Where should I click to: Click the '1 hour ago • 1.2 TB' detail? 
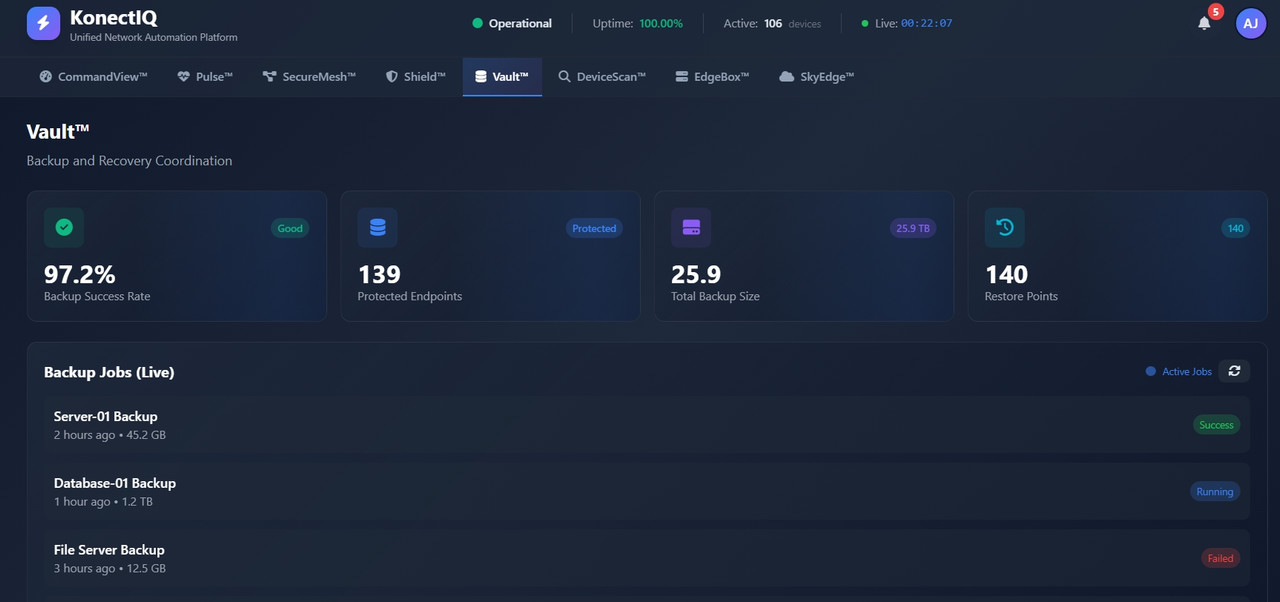(103, 501)
